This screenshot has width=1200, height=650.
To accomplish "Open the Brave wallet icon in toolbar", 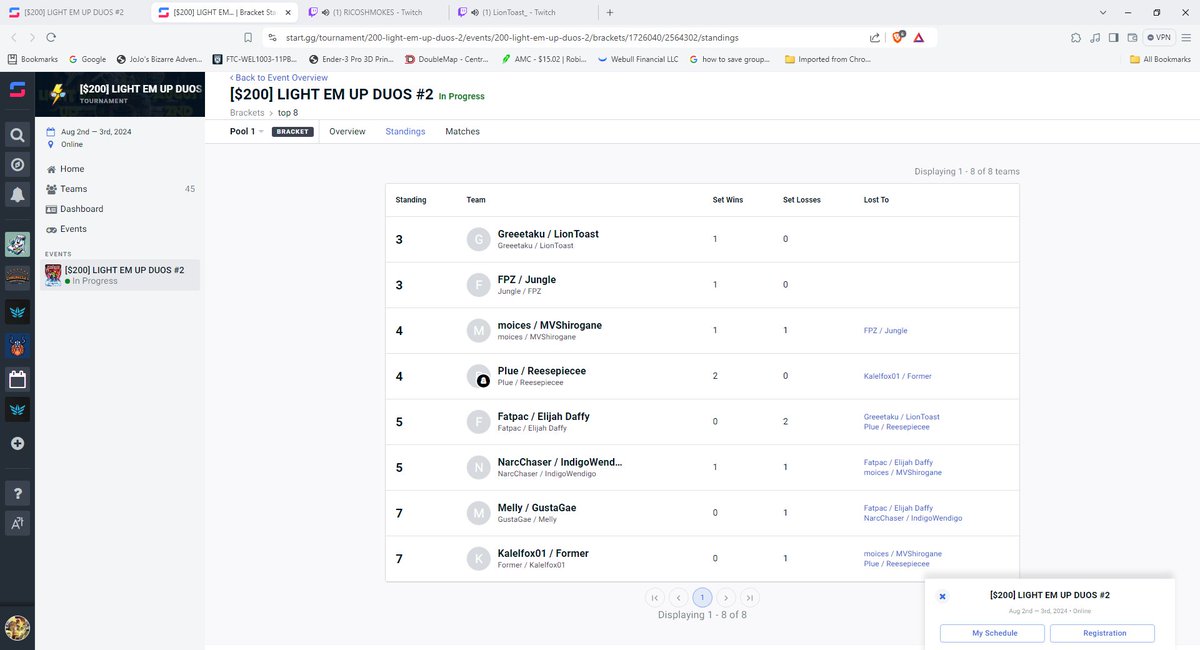I will (1134, 37).
